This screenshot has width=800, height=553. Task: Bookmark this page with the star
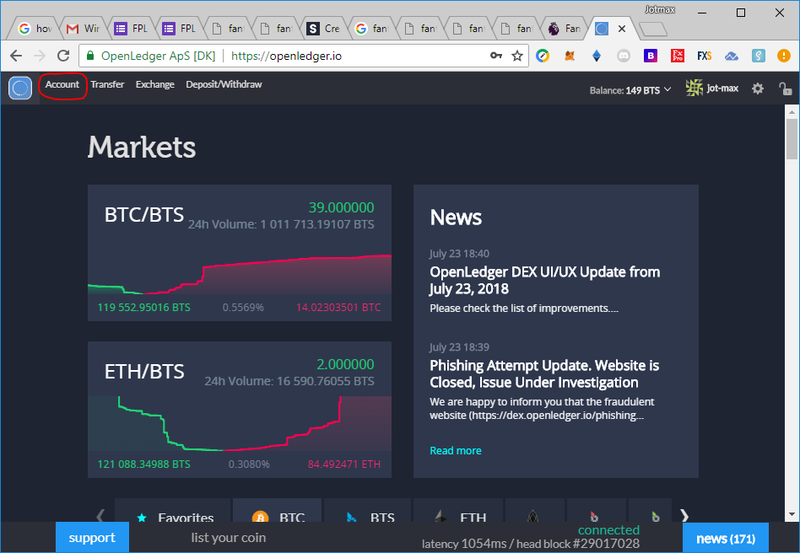tap(517, 56)
